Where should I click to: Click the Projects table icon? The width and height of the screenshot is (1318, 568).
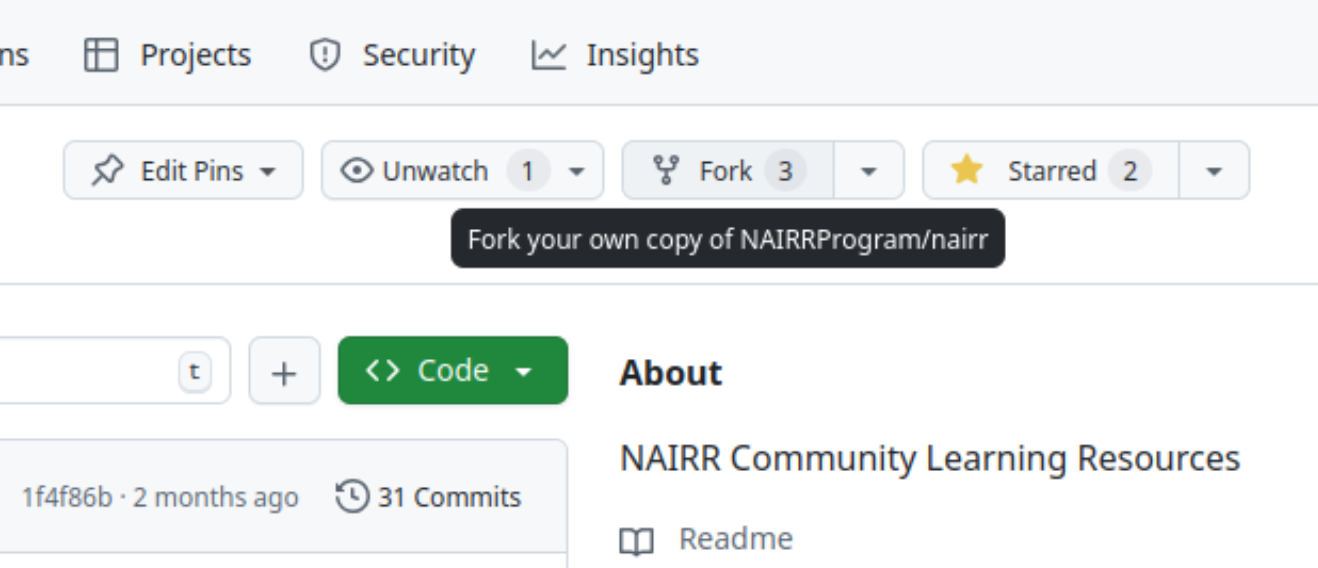pyautogui.click(x=101, y=54)
